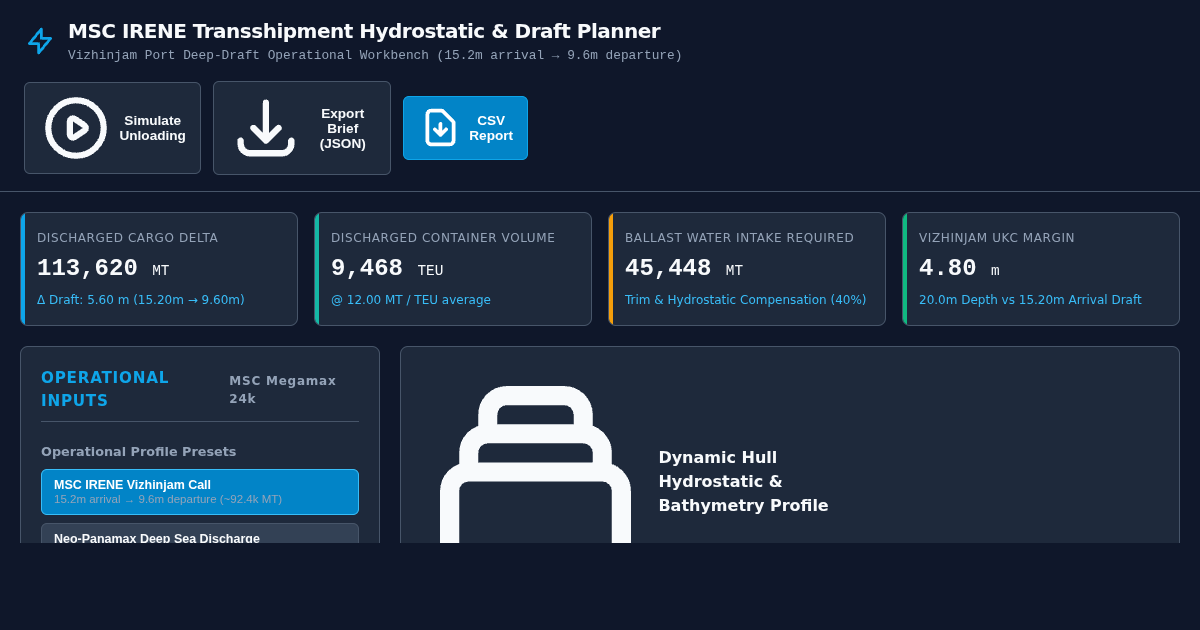Click DISCHARGED CARGO DELTA label

click(x=127, y=238)
